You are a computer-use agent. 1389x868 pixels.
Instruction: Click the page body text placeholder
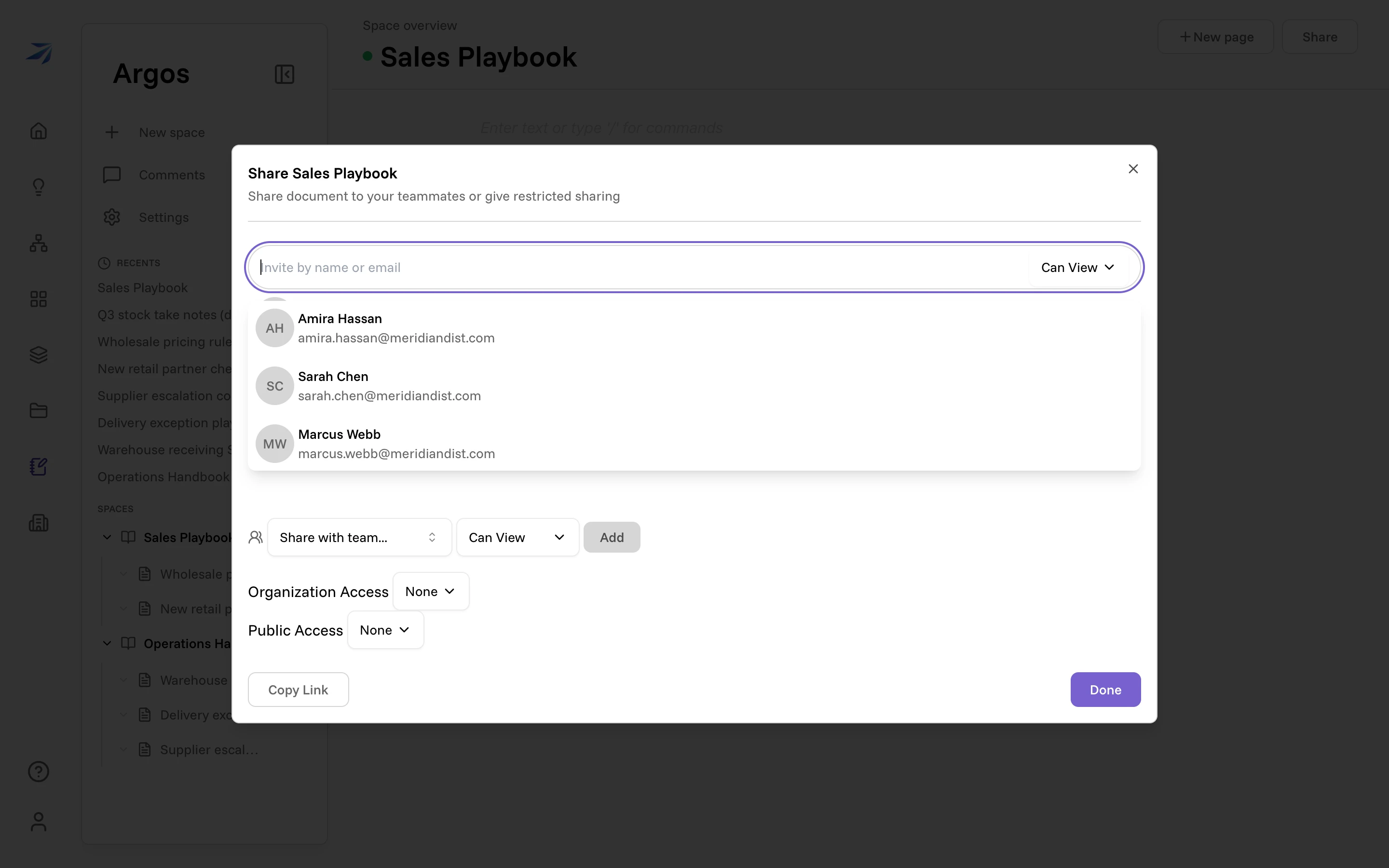(601, 127)
